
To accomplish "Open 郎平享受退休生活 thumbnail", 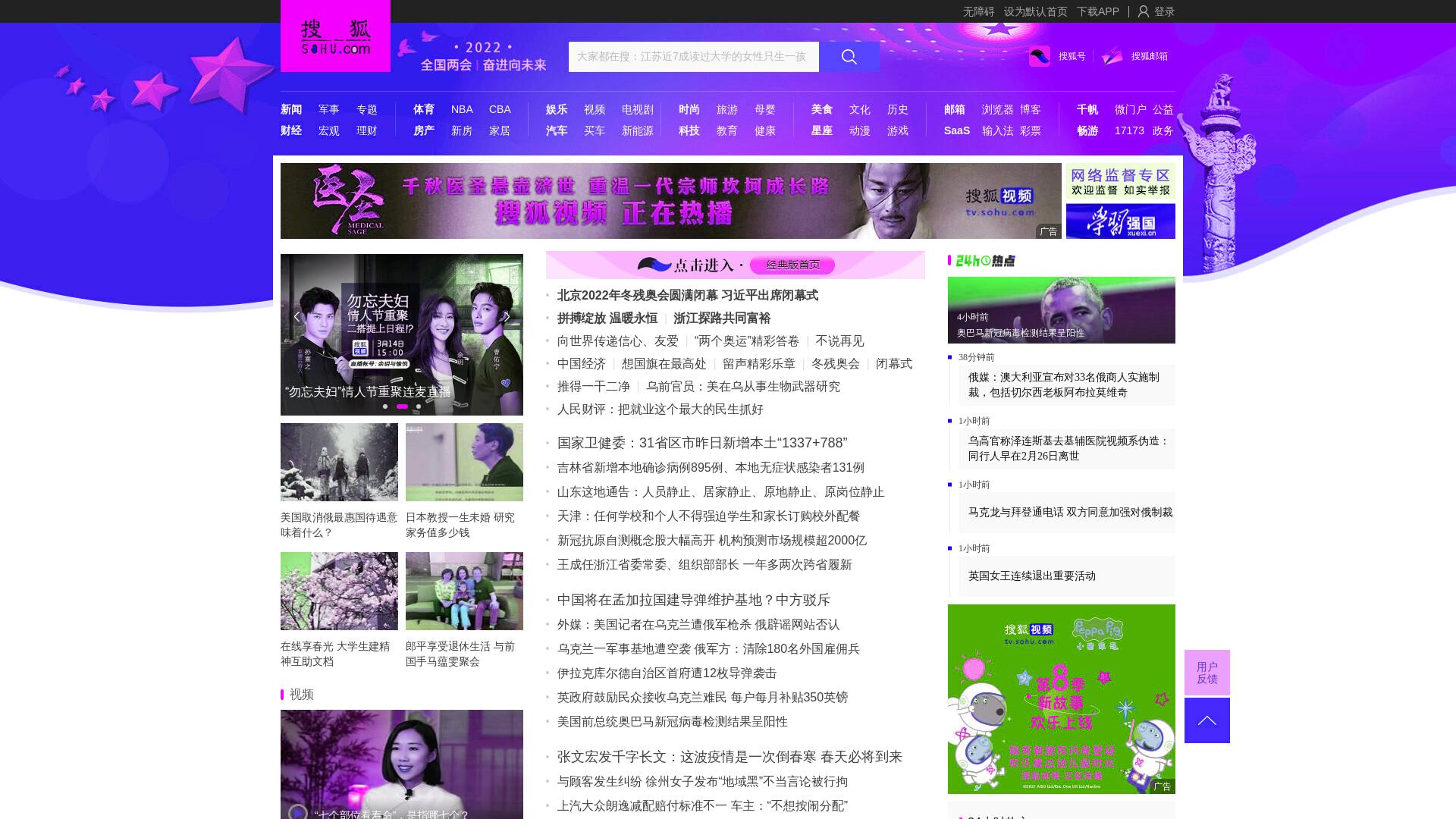I will tap(464, 591).
